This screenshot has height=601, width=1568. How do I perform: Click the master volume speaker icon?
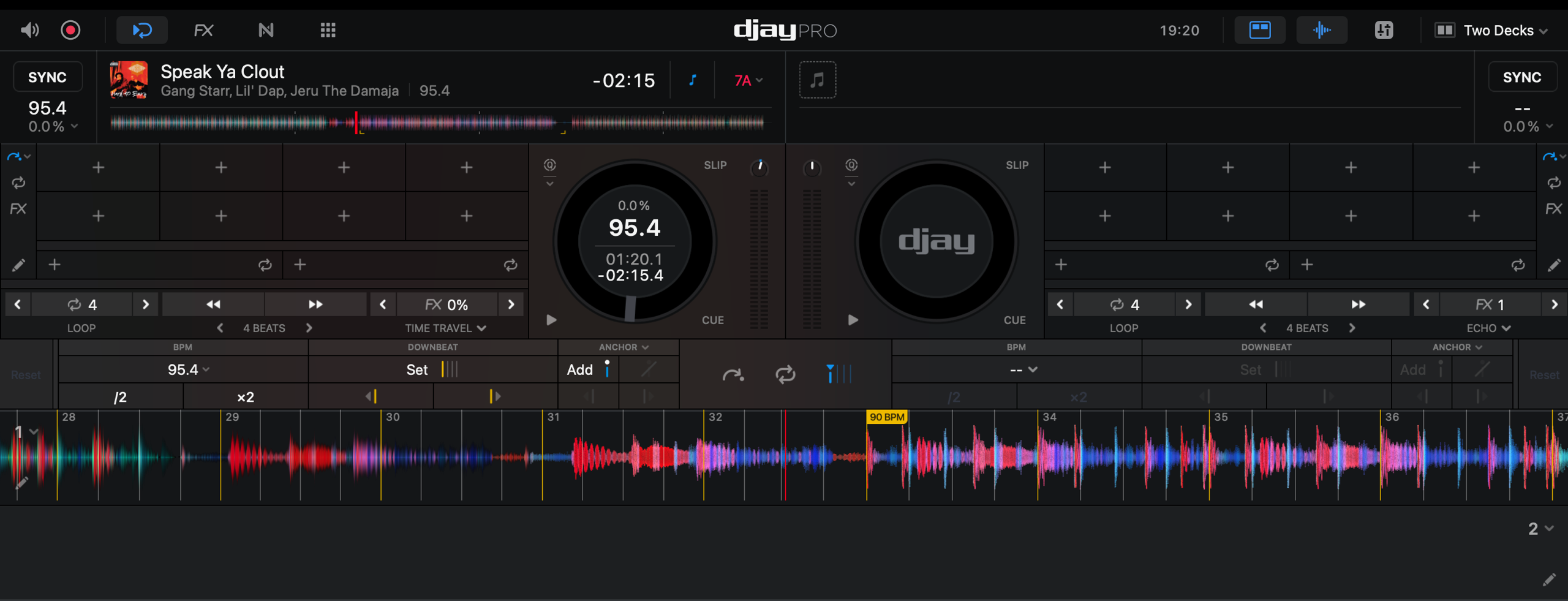(x=29, y=30)
